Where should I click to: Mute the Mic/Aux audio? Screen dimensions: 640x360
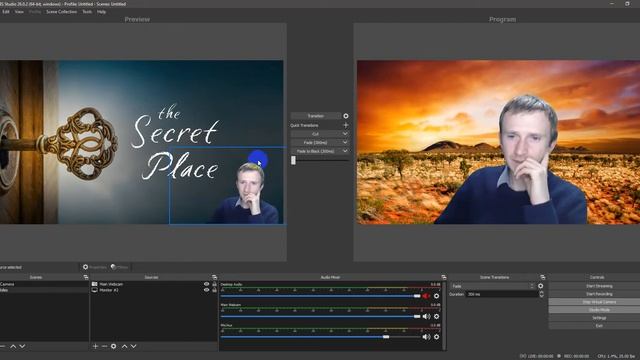pyautogui.click(x=426, y=337)
